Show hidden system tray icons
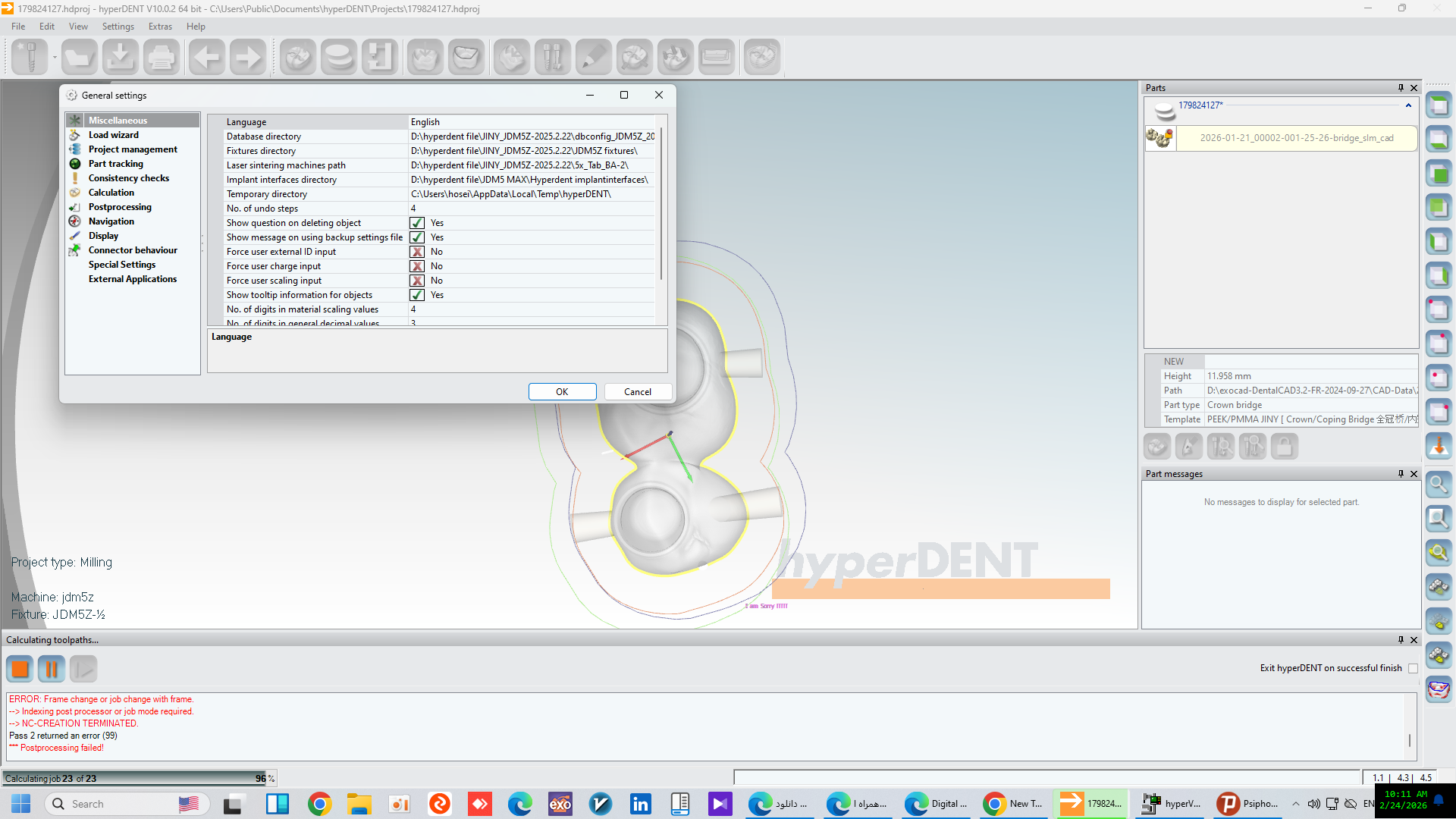The width and height of the screenshot is (1456, 819). pos(1295,804)
